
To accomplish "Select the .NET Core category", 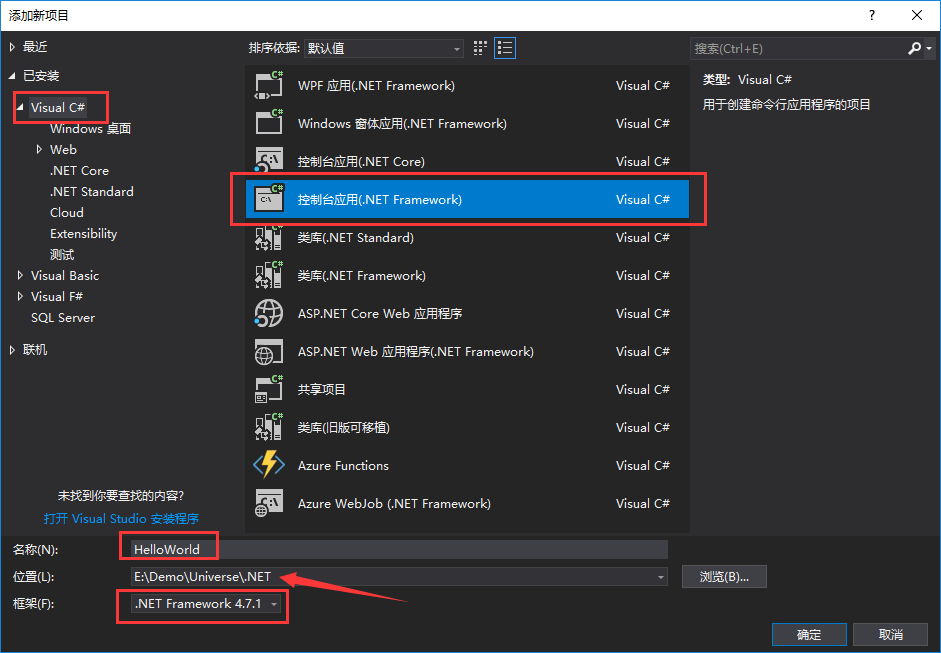I will point(79,170).
